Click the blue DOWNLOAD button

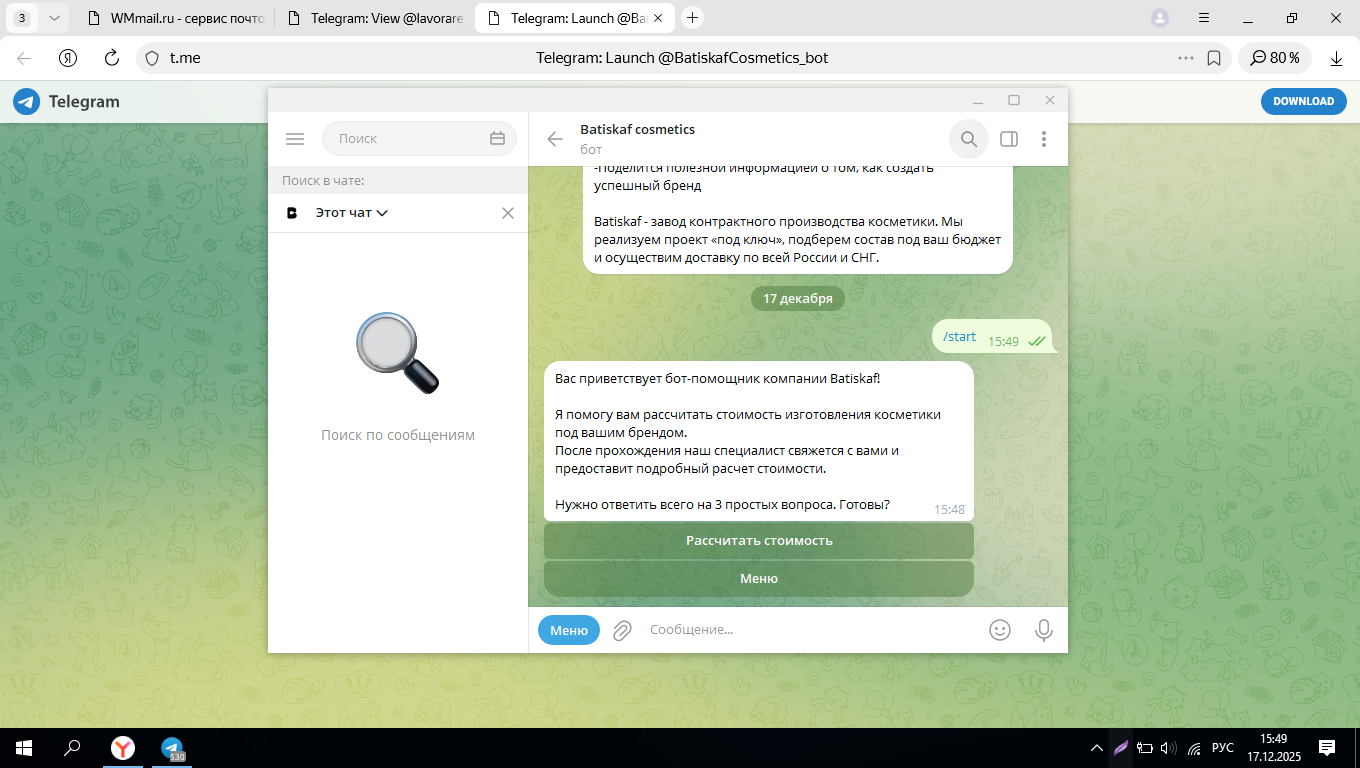pyautogui.click(x=1303, y=101)
